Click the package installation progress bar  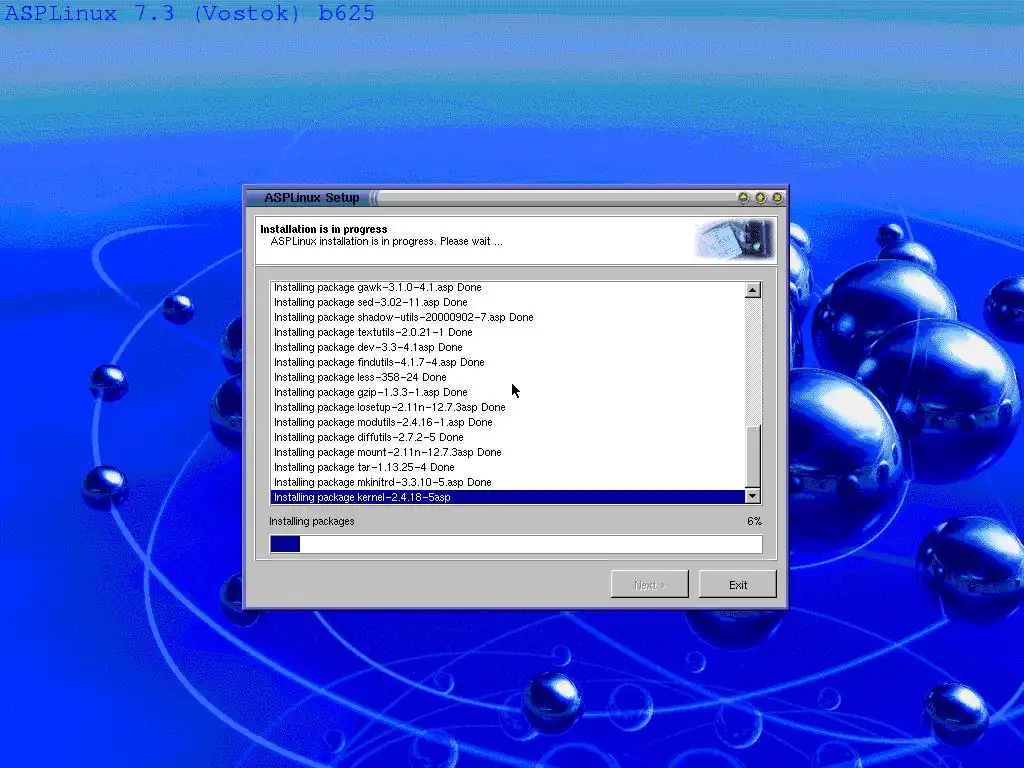(516, 544)
